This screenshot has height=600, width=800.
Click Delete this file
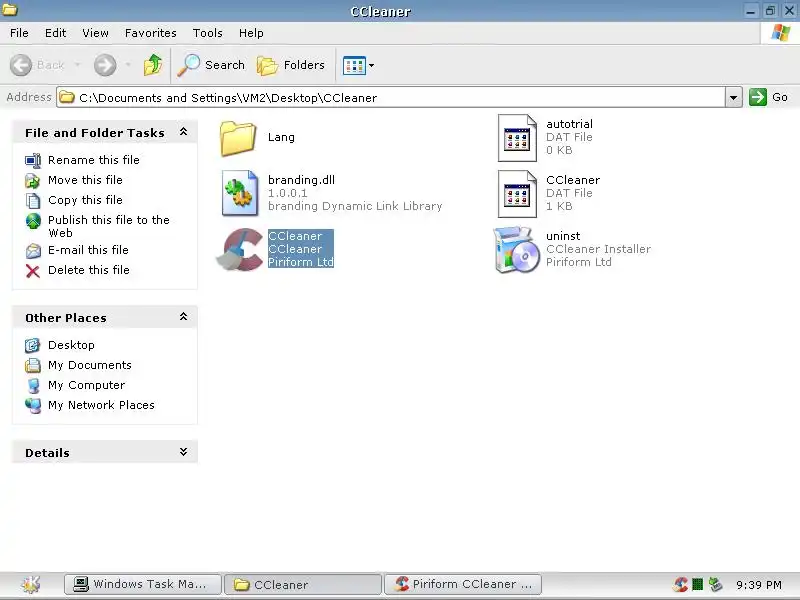[x=89, y=270]
